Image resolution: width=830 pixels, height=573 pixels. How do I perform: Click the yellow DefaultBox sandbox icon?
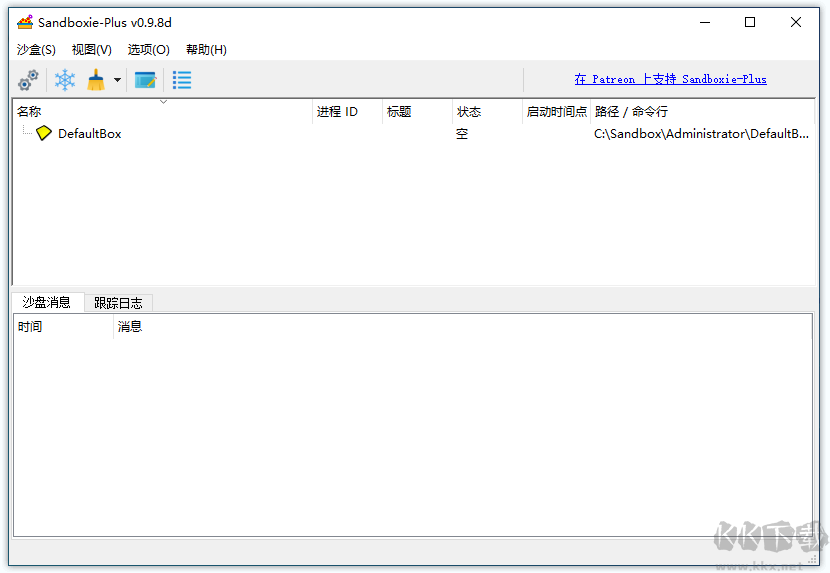[x=44, y=133]
